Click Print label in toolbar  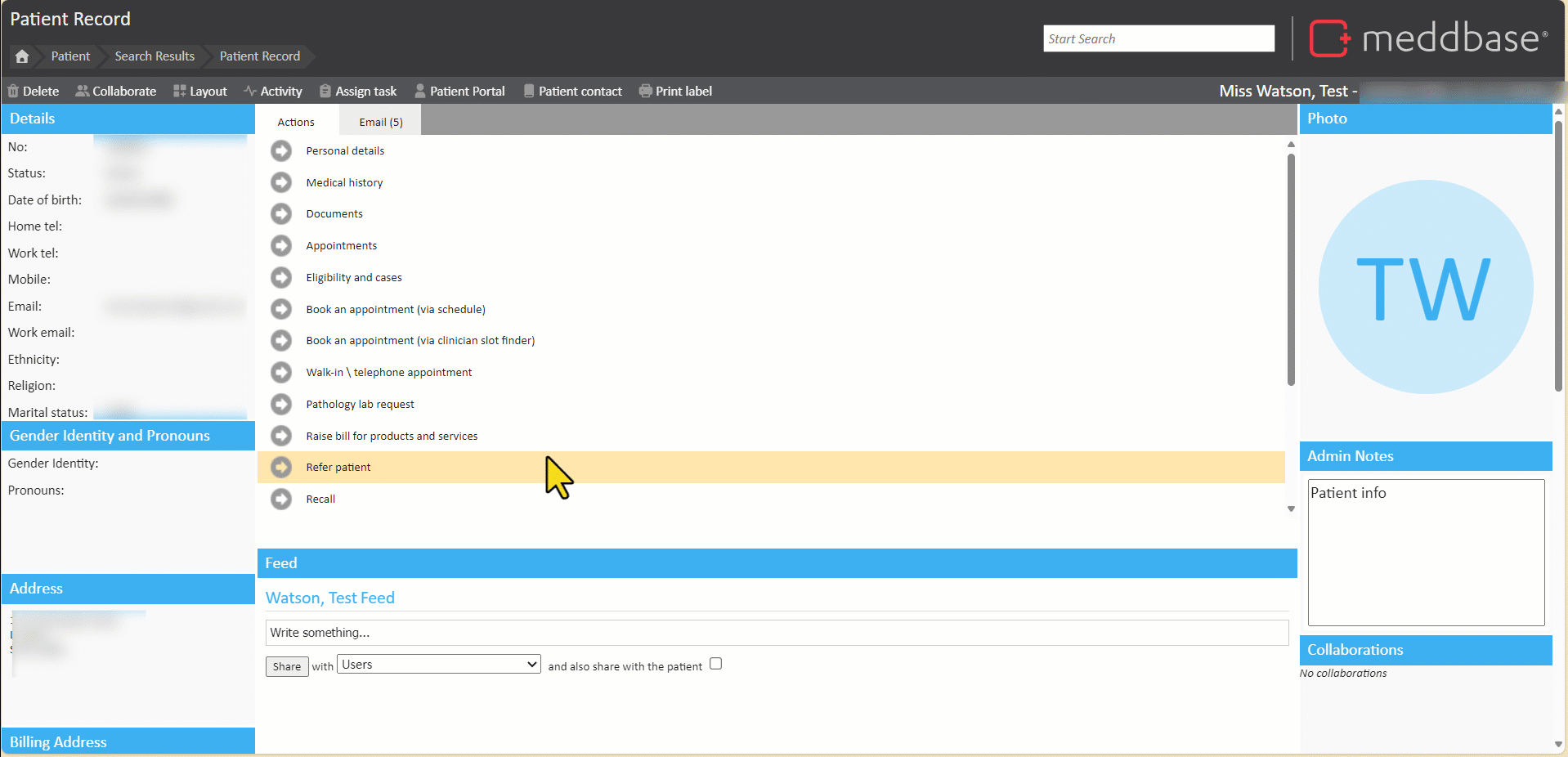674,92
